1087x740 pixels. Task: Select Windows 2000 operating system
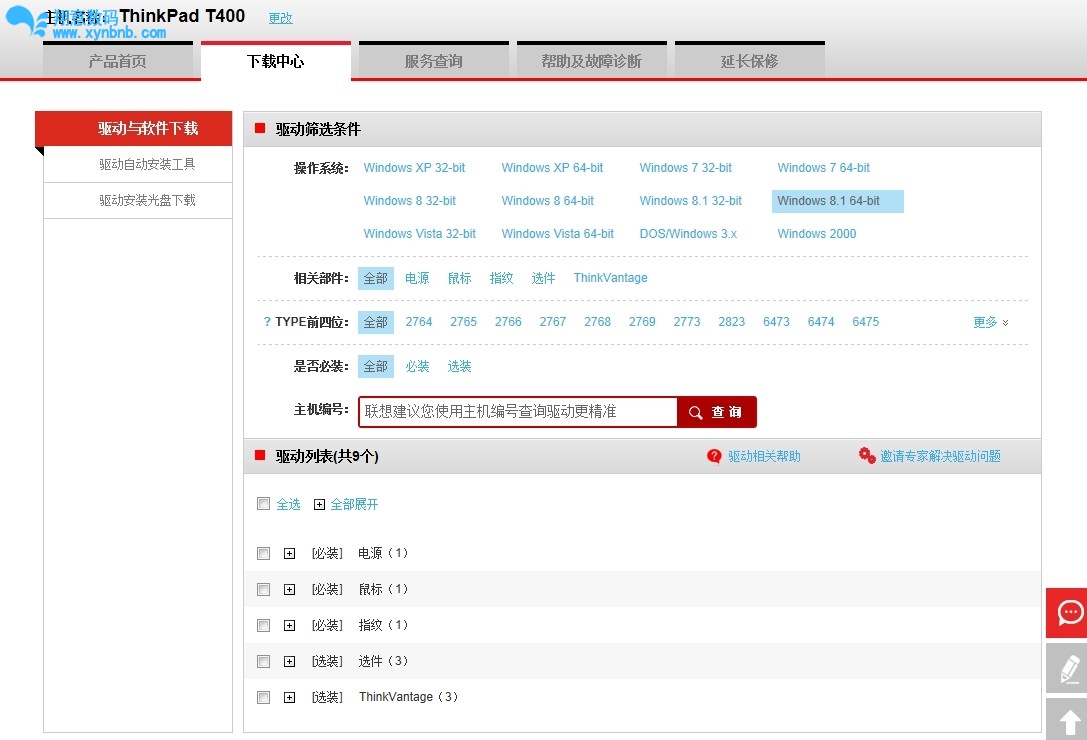[x=817, y=234]
